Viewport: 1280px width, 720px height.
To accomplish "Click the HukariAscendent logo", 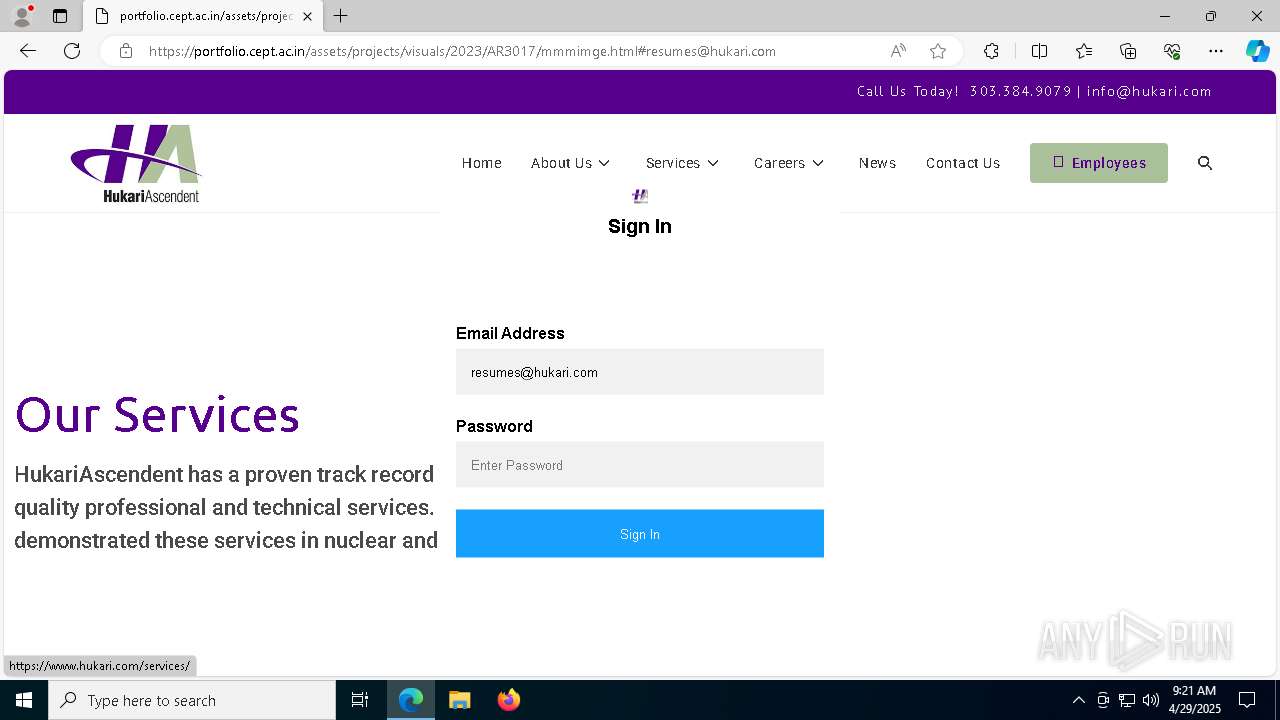I will [136, 163].
